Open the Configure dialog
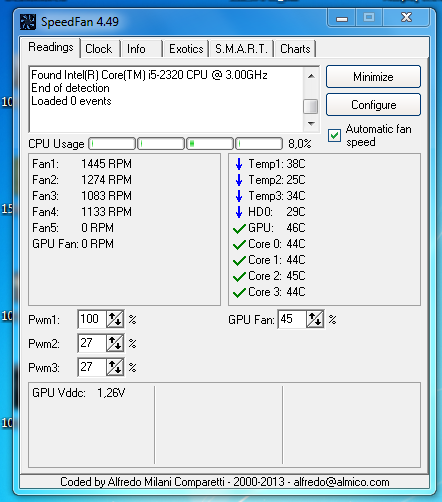Image resolution: width=442 pixels, height=502 pixels. [373, 105]
